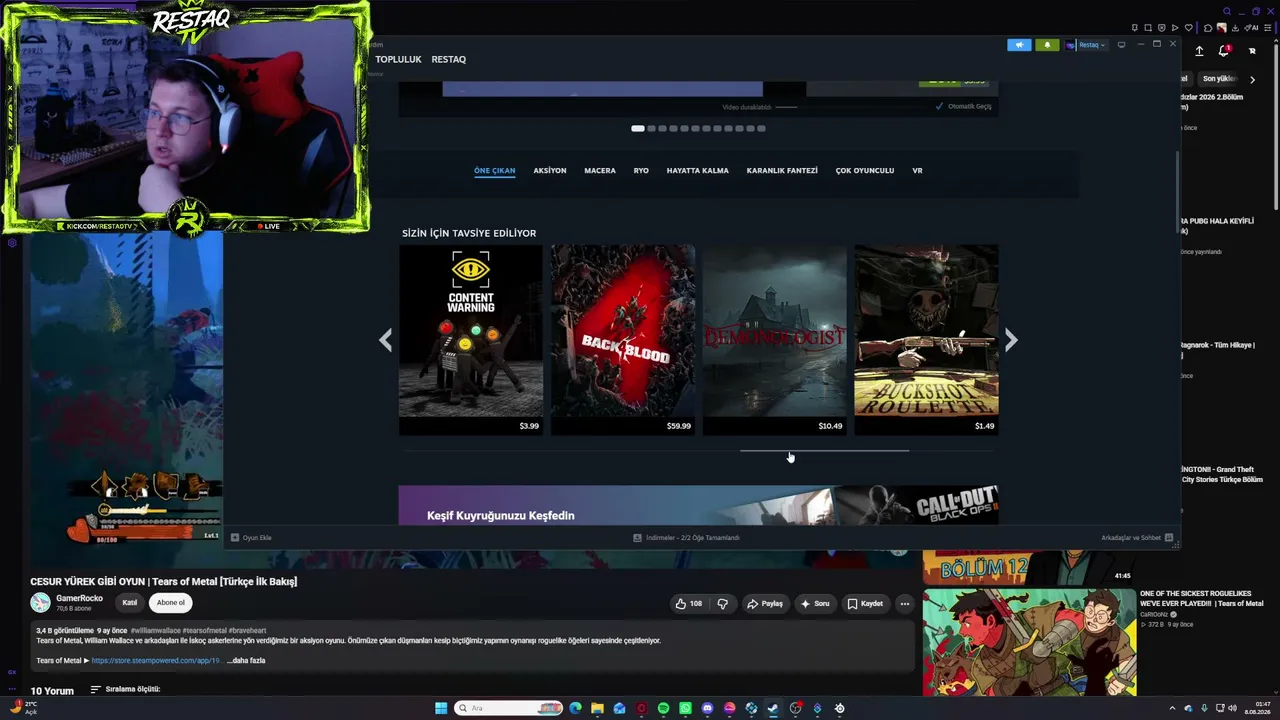This screenshot has width=1280, height=720.
Task: Open Steam İndirmeler downloads status
Action: click(686, 538)
